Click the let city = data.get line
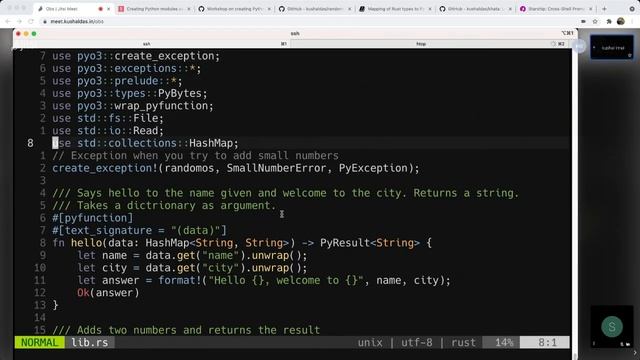 point(192,268)
